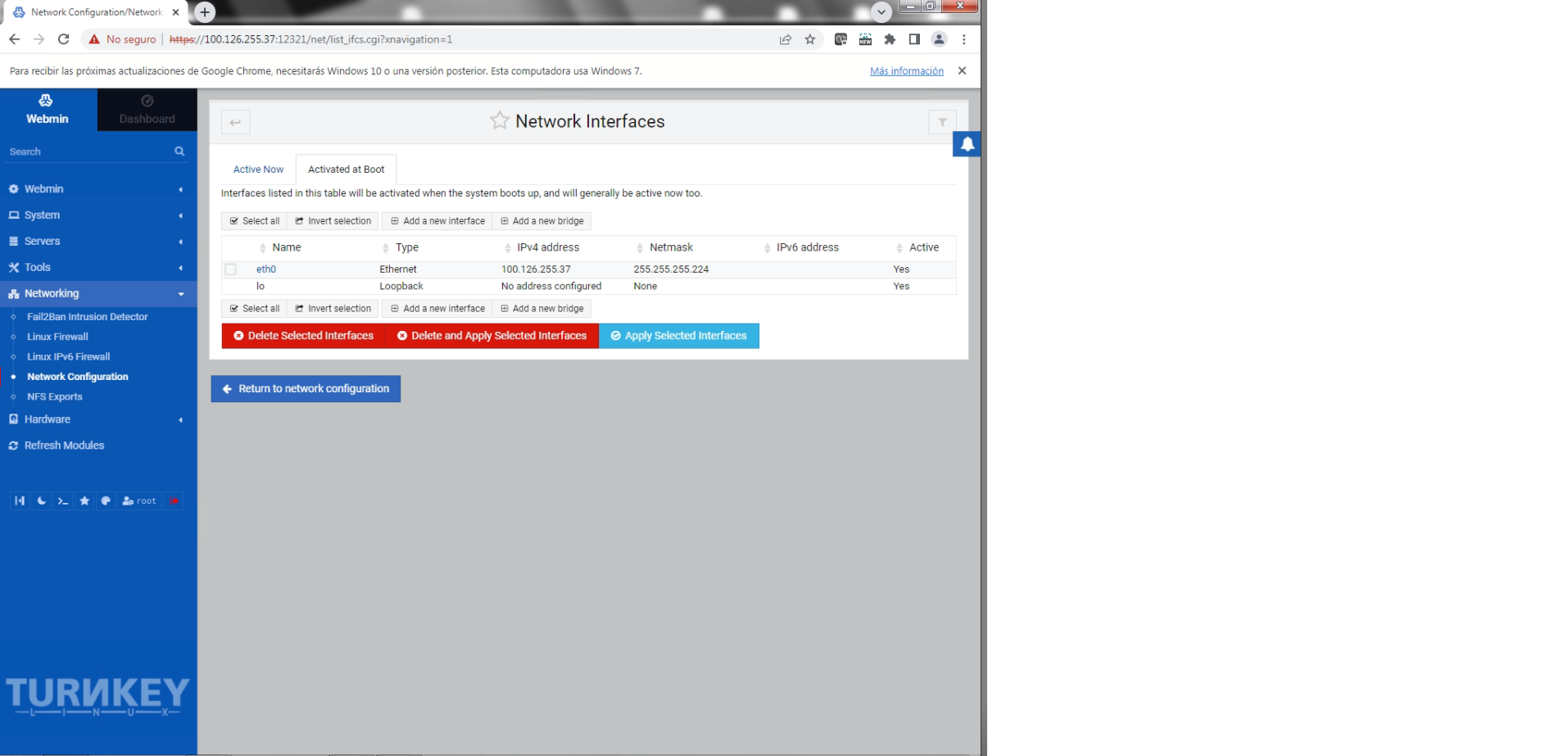Click the top Select all button
Viewport: 1568px width, 756px height.
(x=255, y=221)
